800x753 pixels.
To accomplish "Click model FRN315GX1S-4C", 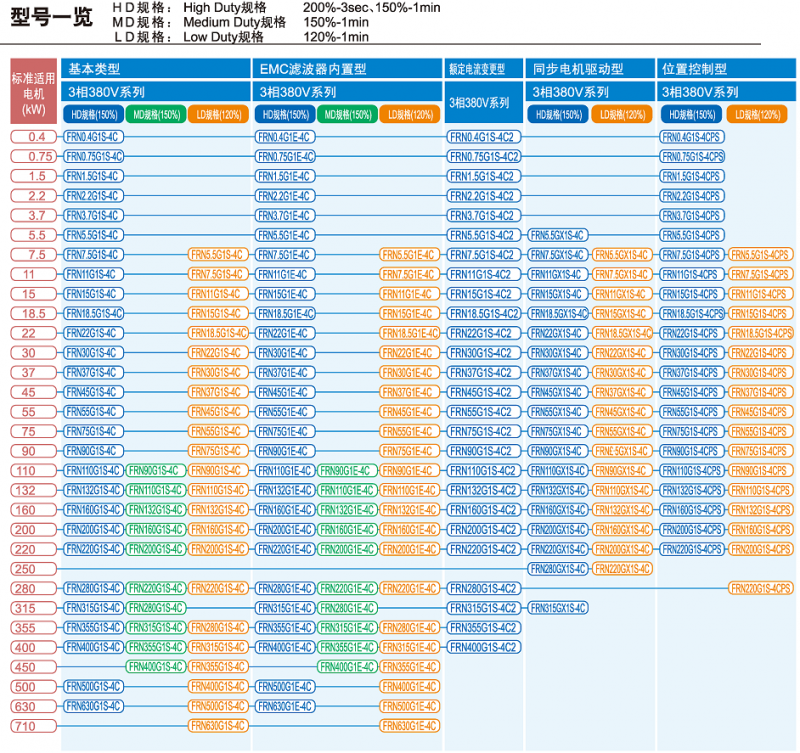I will pos(558,608).
